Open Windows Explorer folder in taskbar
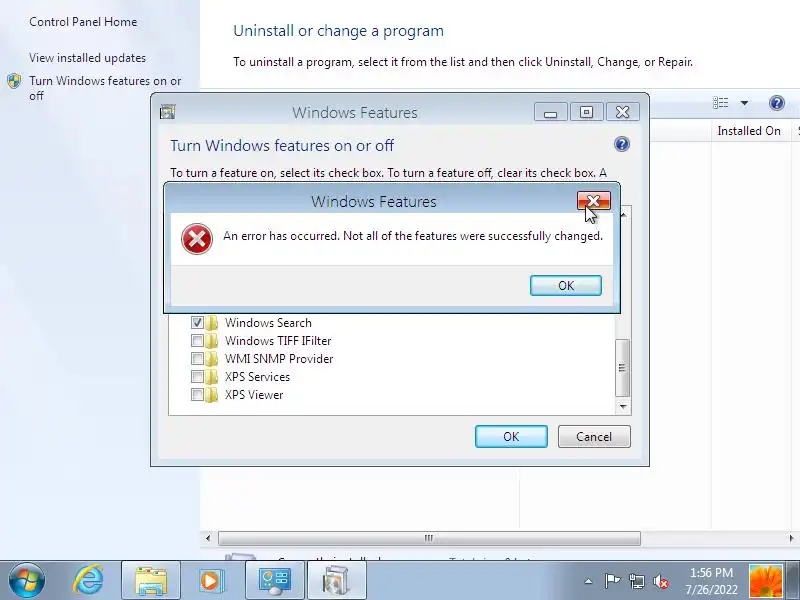The height and width of the screenshot is (600, 800). [x=151, y=581]
